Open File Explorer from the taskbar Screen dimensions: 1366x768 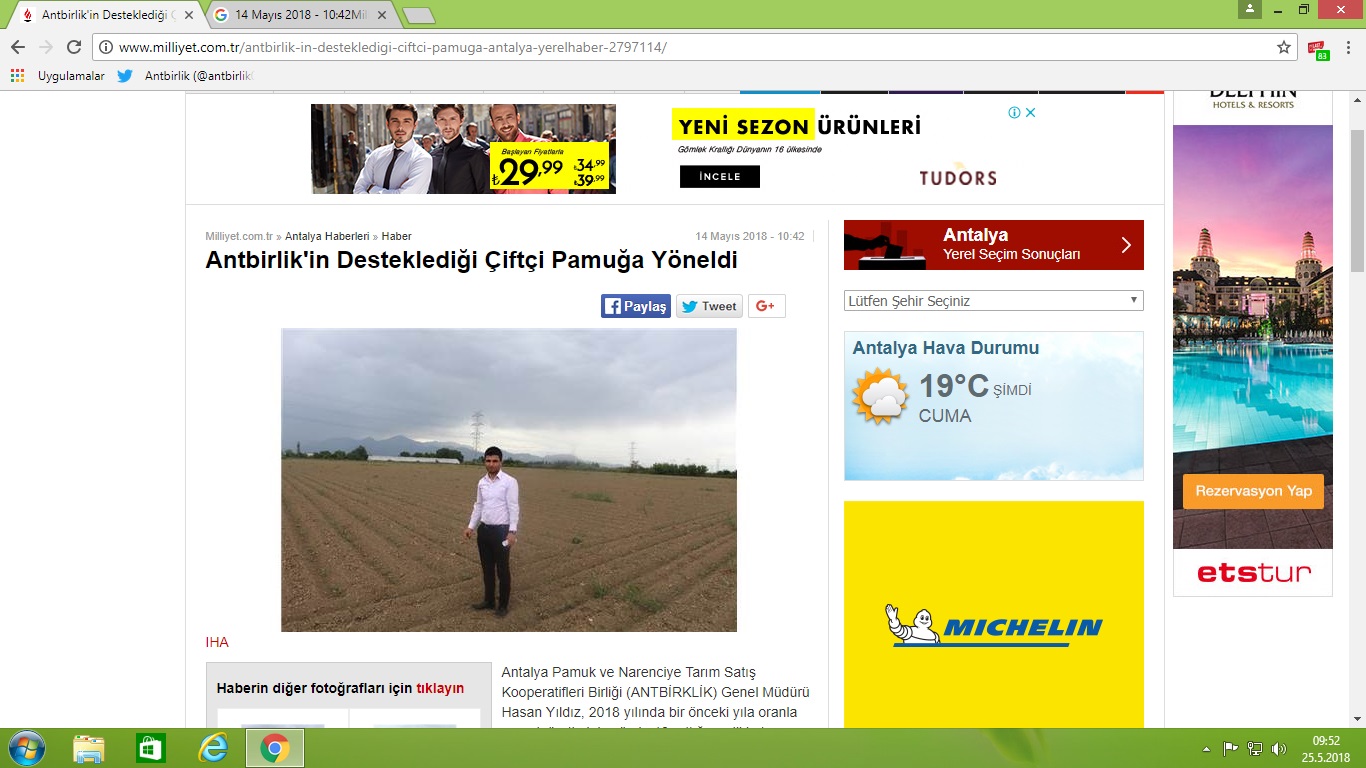coord(89,748)
